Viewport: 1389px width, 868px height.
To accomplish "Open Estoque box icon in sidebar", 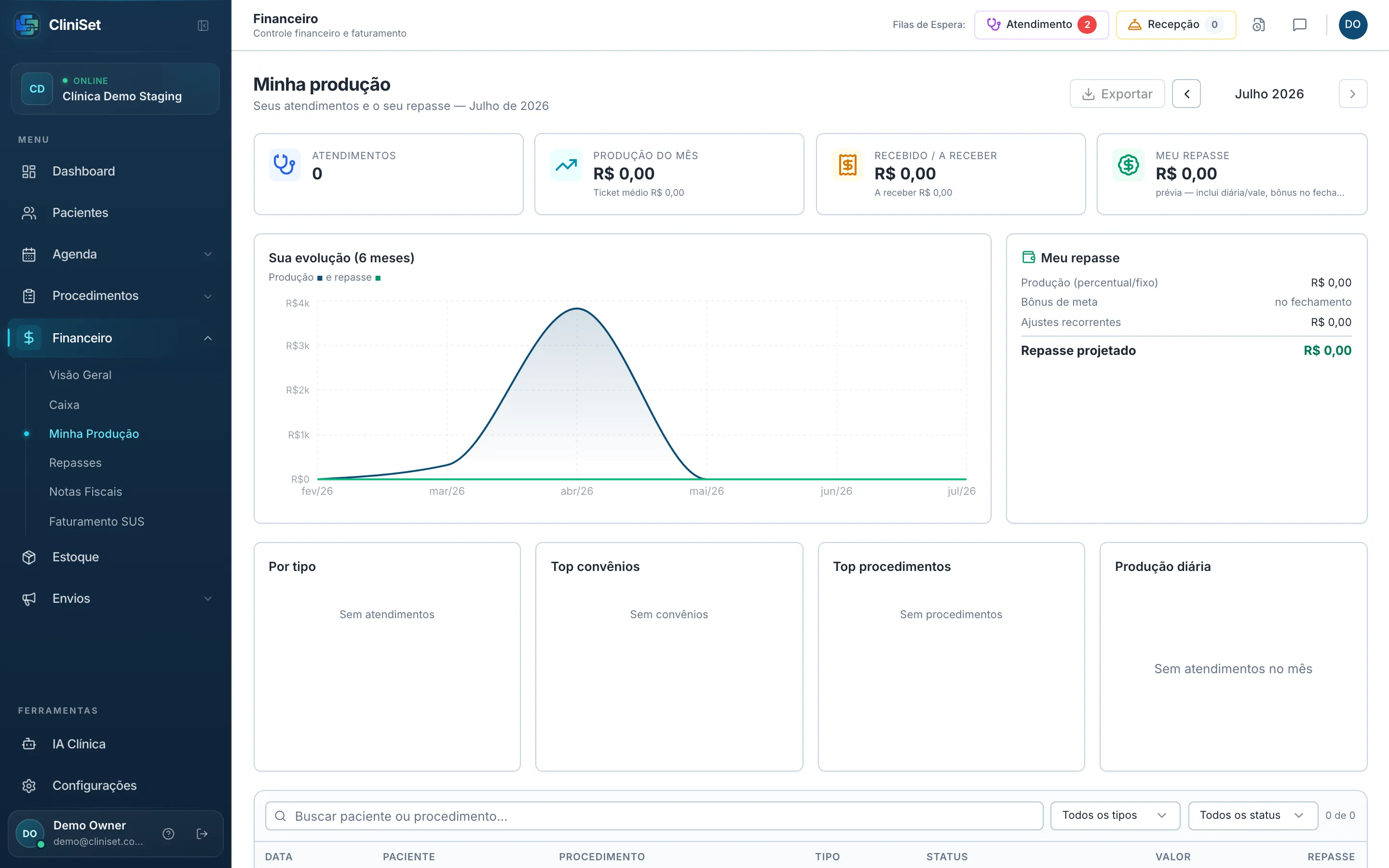I will pyautogui.click(x=29, y=557).
